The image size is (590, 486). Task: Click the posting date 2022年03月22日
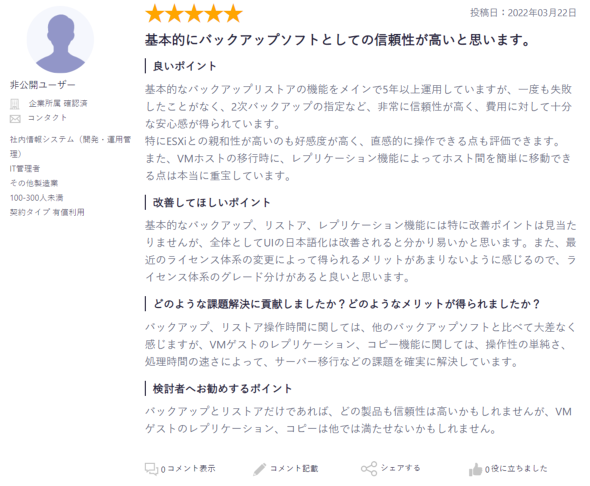click(x=542, y=13)
